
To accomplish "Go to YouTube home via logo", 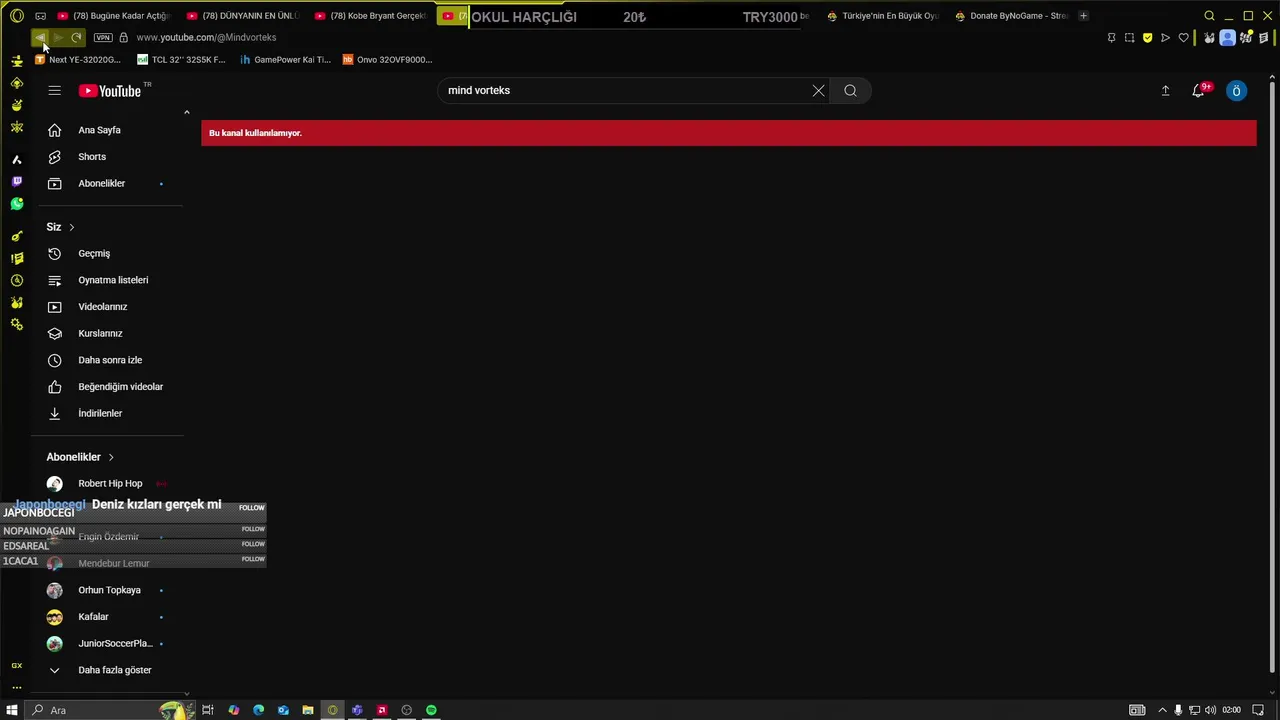I will (x=110, y=91).
